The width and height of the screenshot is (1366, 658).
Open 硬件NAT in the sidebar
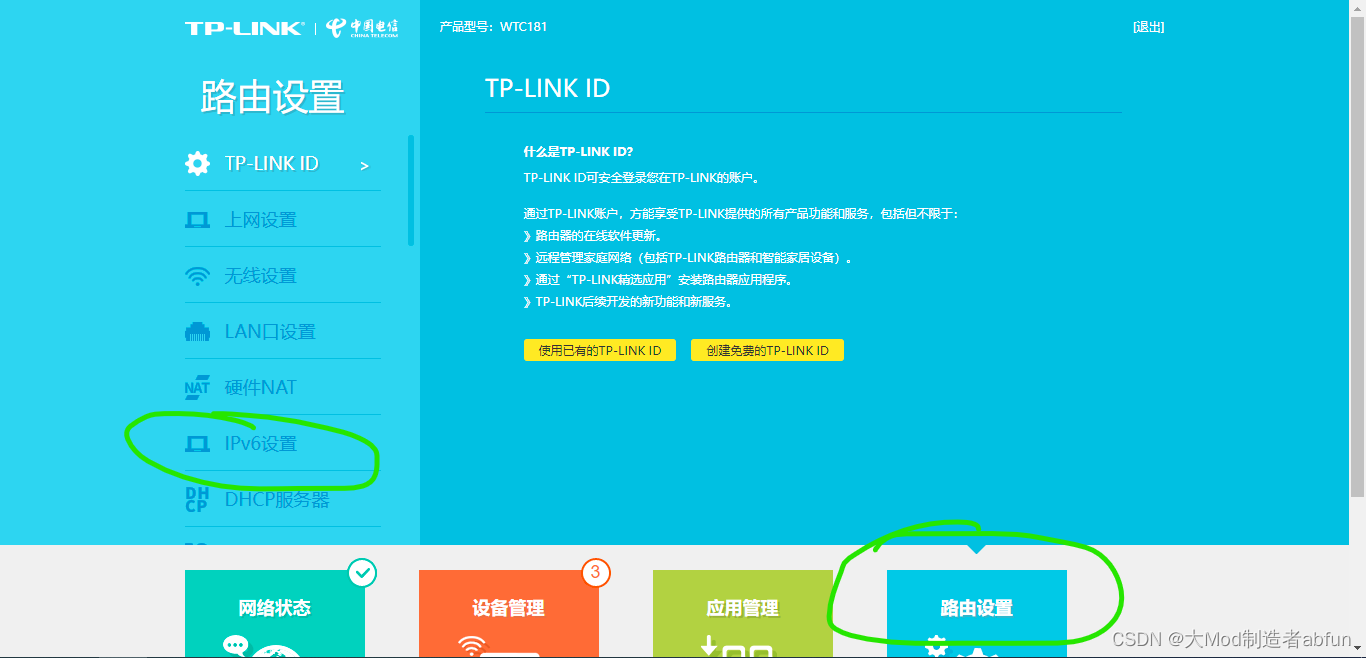283,388
